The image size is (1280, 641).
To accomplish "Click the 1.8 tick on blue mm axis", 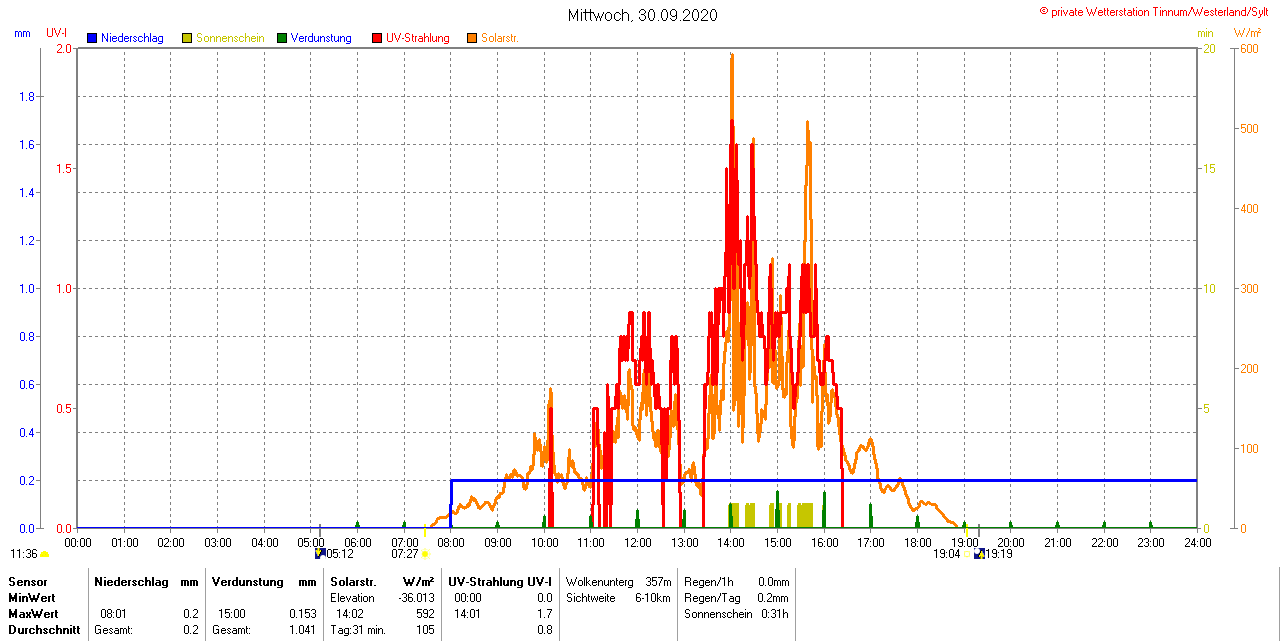I will 27,96.
